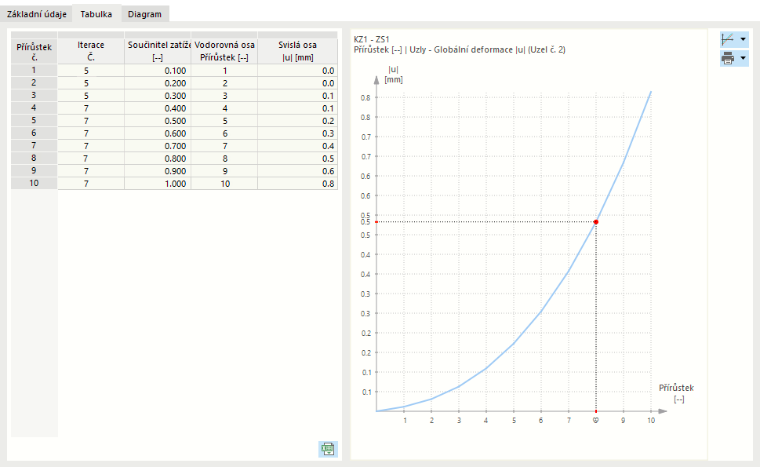The image size is (760, 467).
Task: Select the Součinitel zatížení column header
Action: tap(158, 51)
